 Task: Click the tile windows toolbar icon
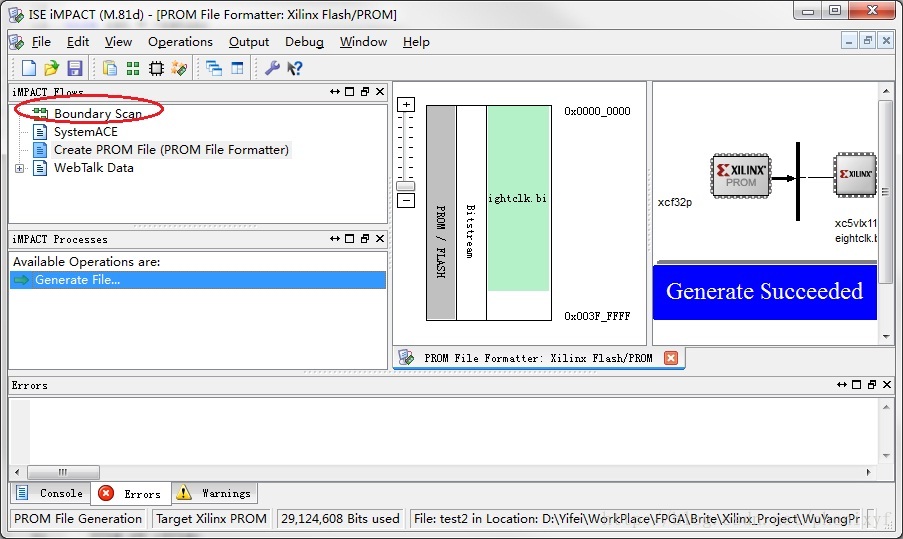click(x=237, y=68)
